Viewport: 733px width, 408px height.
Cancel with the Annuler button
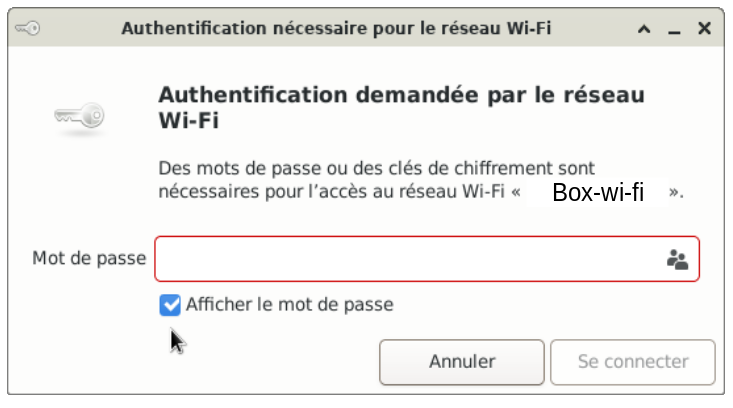462,362
